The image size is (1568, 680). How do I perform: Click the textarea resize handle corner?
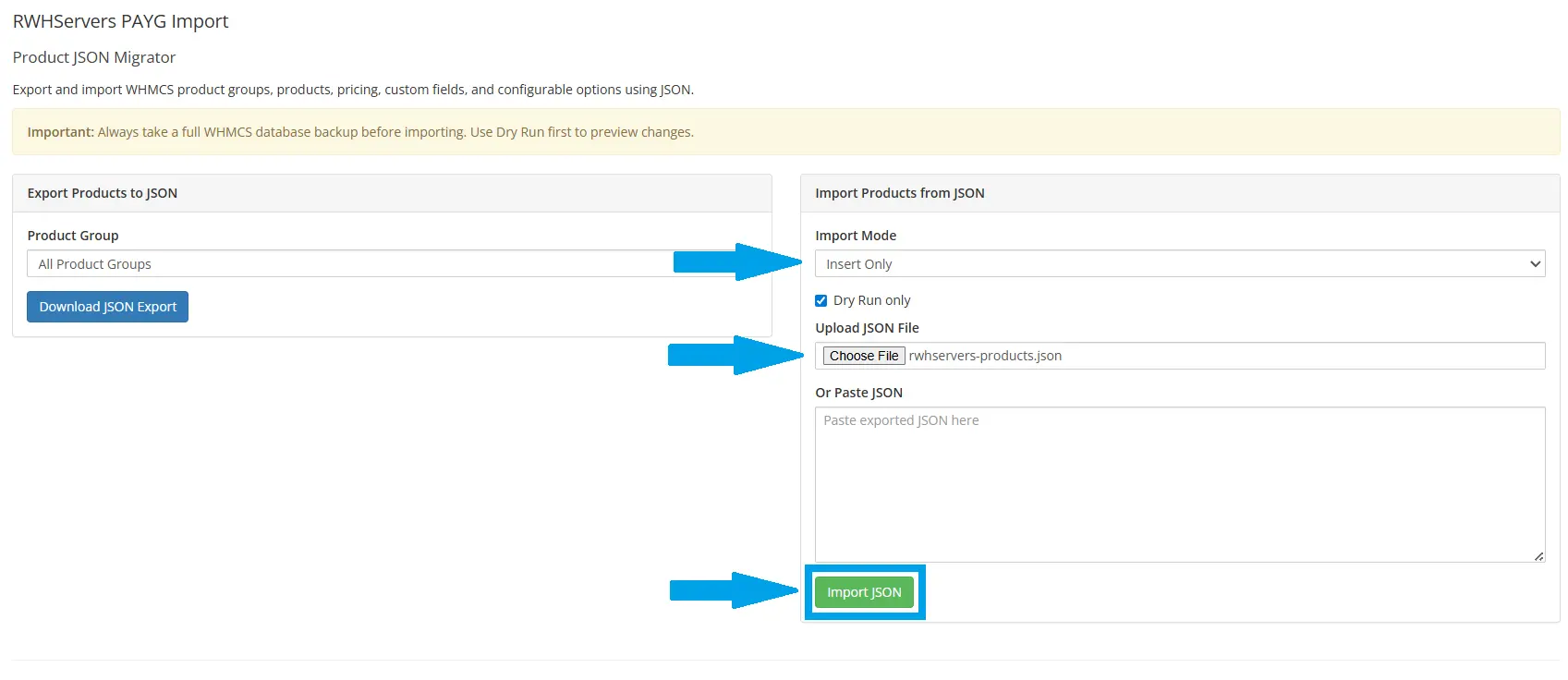pos(1538,556)
